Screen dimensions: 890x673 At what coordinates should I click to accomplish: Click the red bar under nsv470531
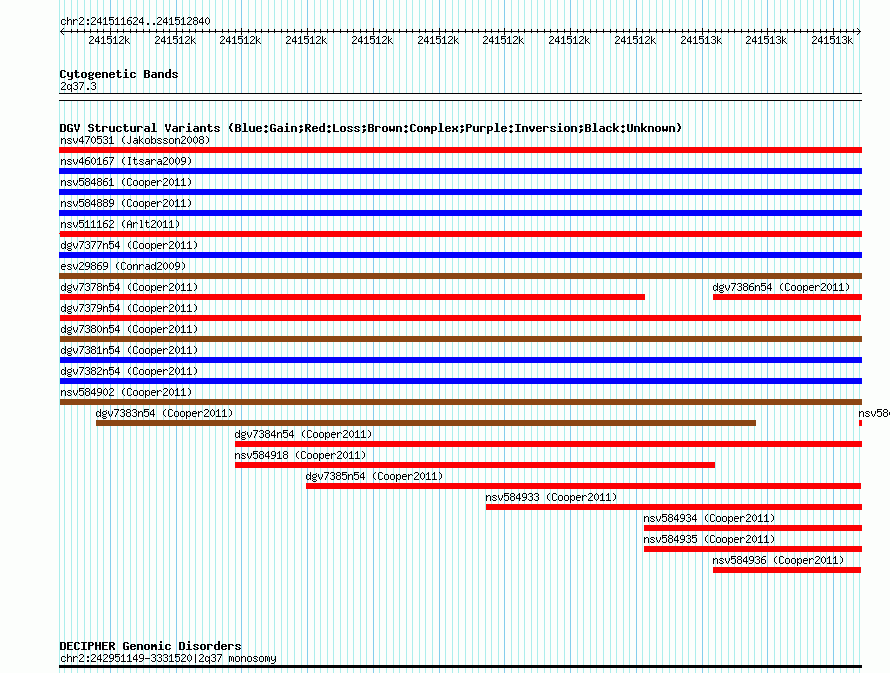point(460,150)
